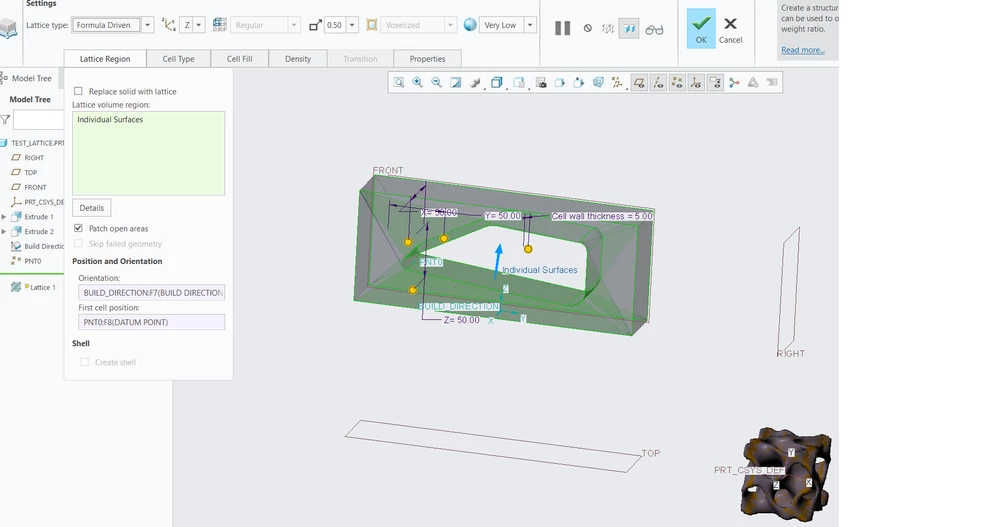Click the Z= 50.00 dimension label

461,320
